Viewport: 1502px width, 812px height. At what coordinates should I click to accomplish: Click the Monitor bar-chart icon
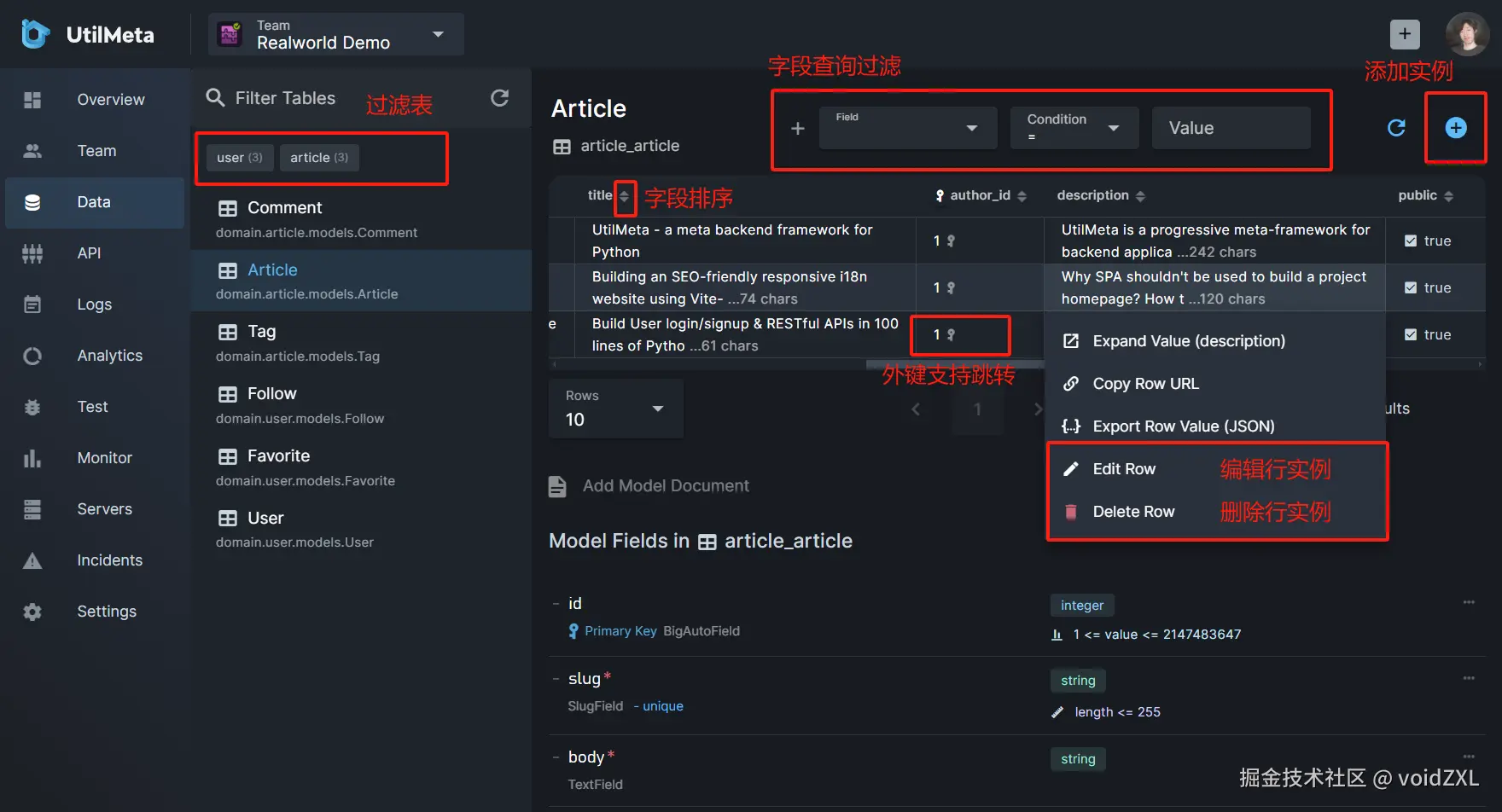[x=32, y=458]
